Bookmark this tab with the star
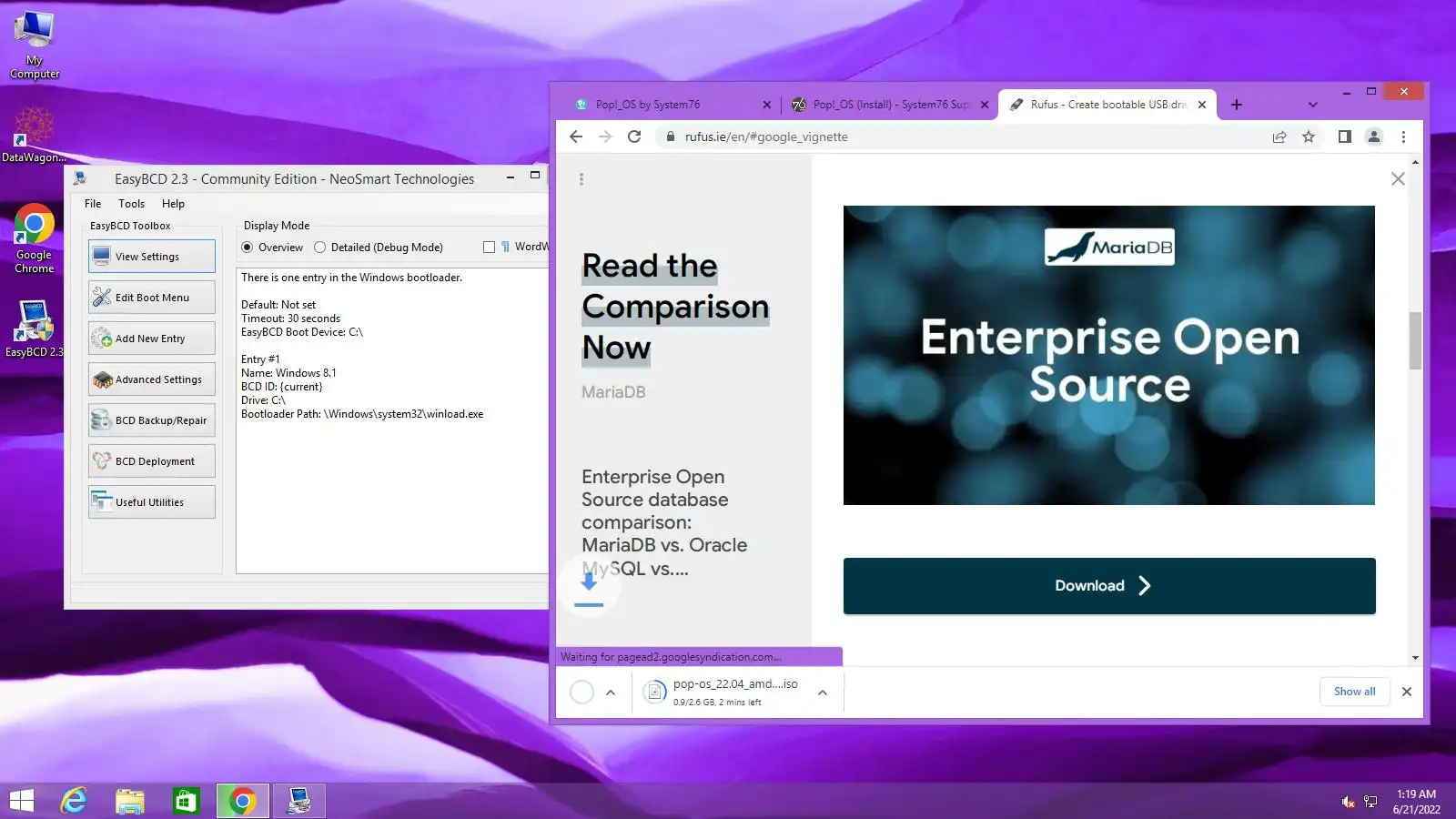The height and width of the screenshot is (819, 1456). pyautogui.click(x=1309, y=136)
